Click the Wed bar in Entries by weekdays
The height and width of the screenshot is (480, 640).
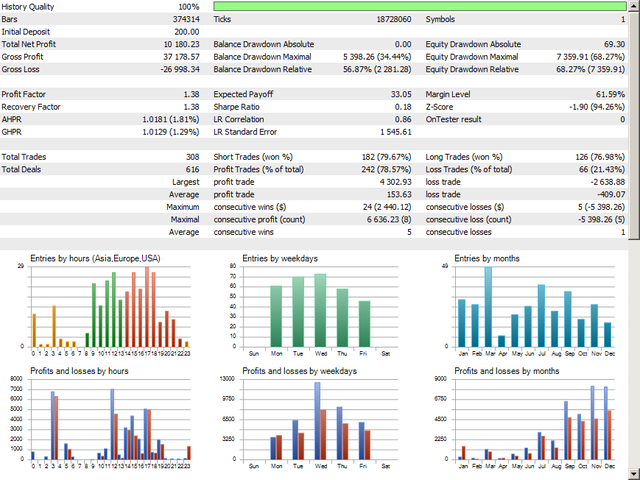(x=320, y=310)
